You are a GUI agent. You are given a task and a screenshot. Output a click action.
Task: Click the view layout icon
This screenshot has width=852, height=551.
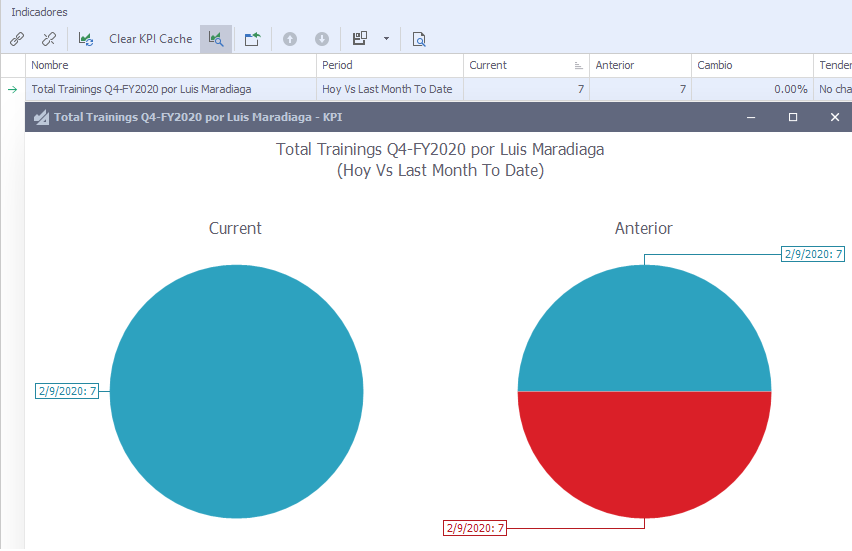360,39
